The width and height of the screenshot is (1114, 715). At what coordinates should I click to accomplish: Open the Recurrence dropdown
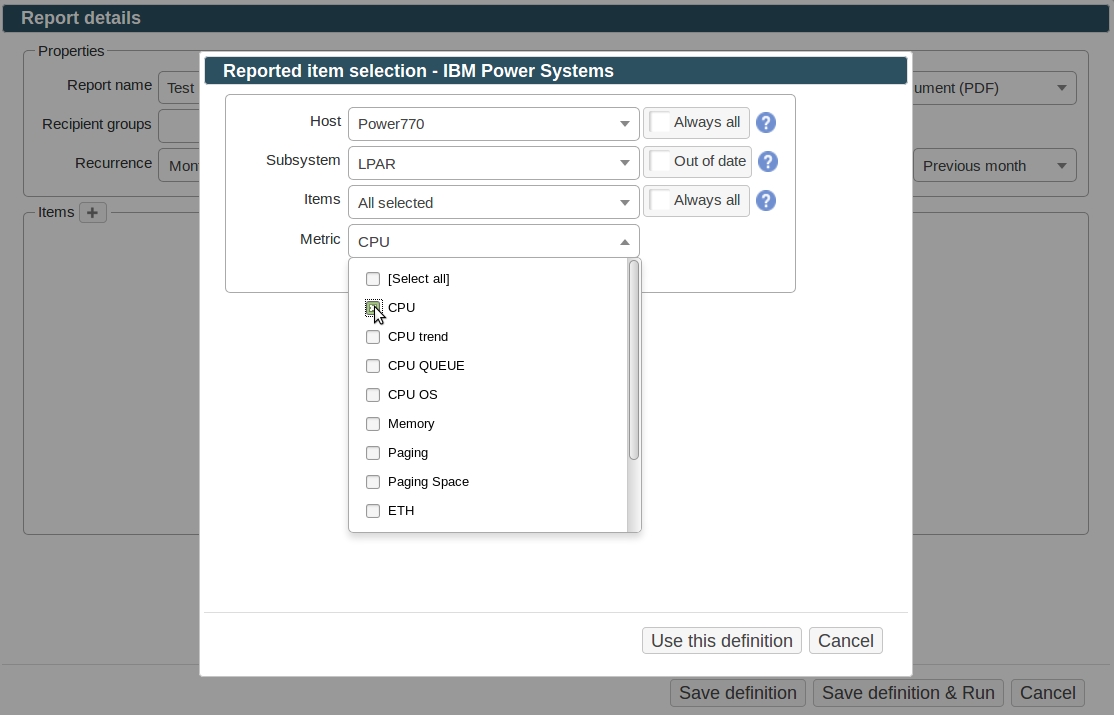pos(179,166)
